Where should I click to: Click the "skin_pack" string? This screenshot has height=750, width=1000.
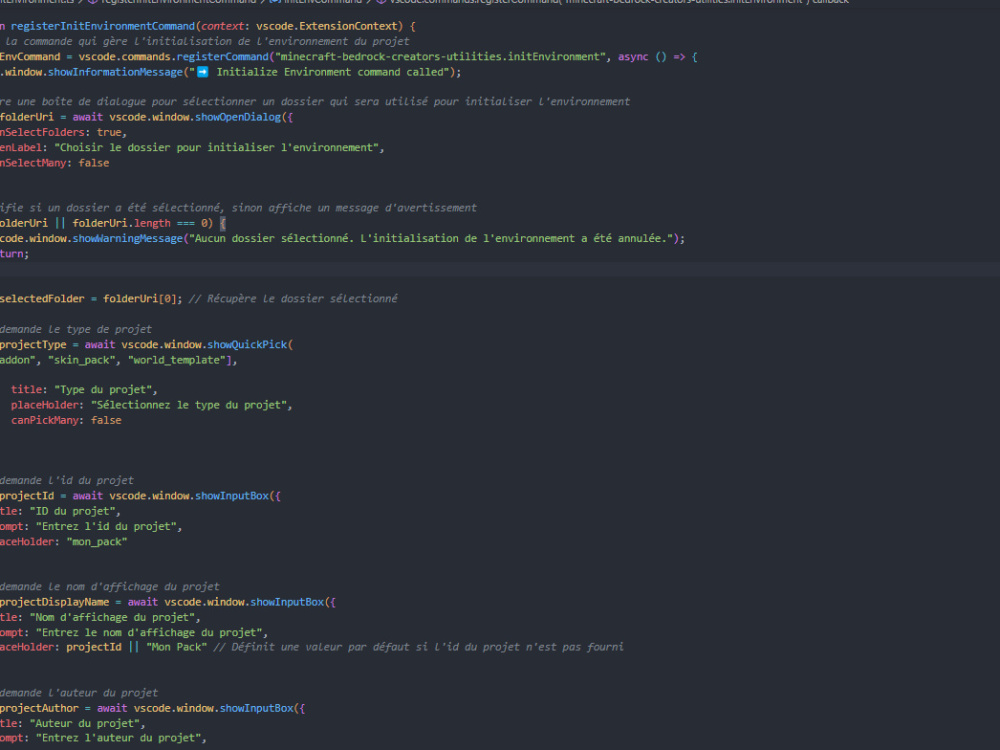point(82,360)
